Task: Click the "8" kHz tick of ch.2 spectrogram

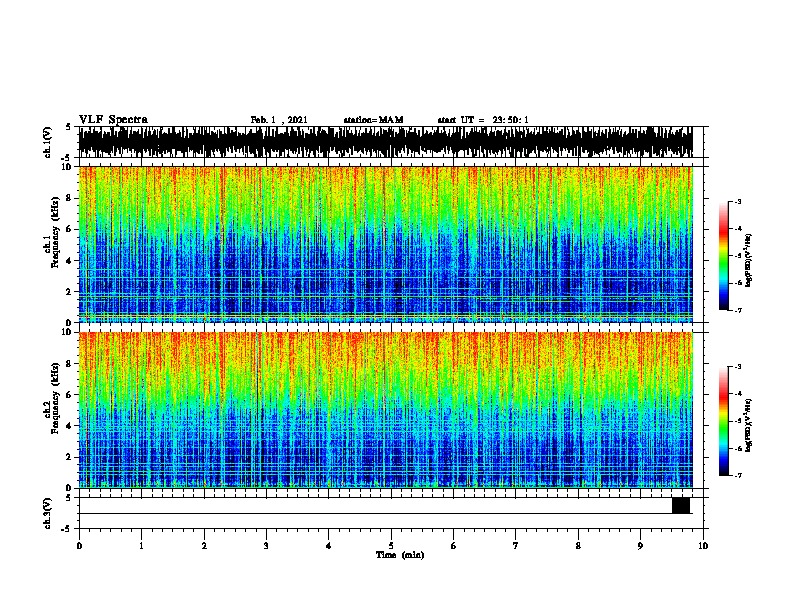Action: tap(70, 364)
